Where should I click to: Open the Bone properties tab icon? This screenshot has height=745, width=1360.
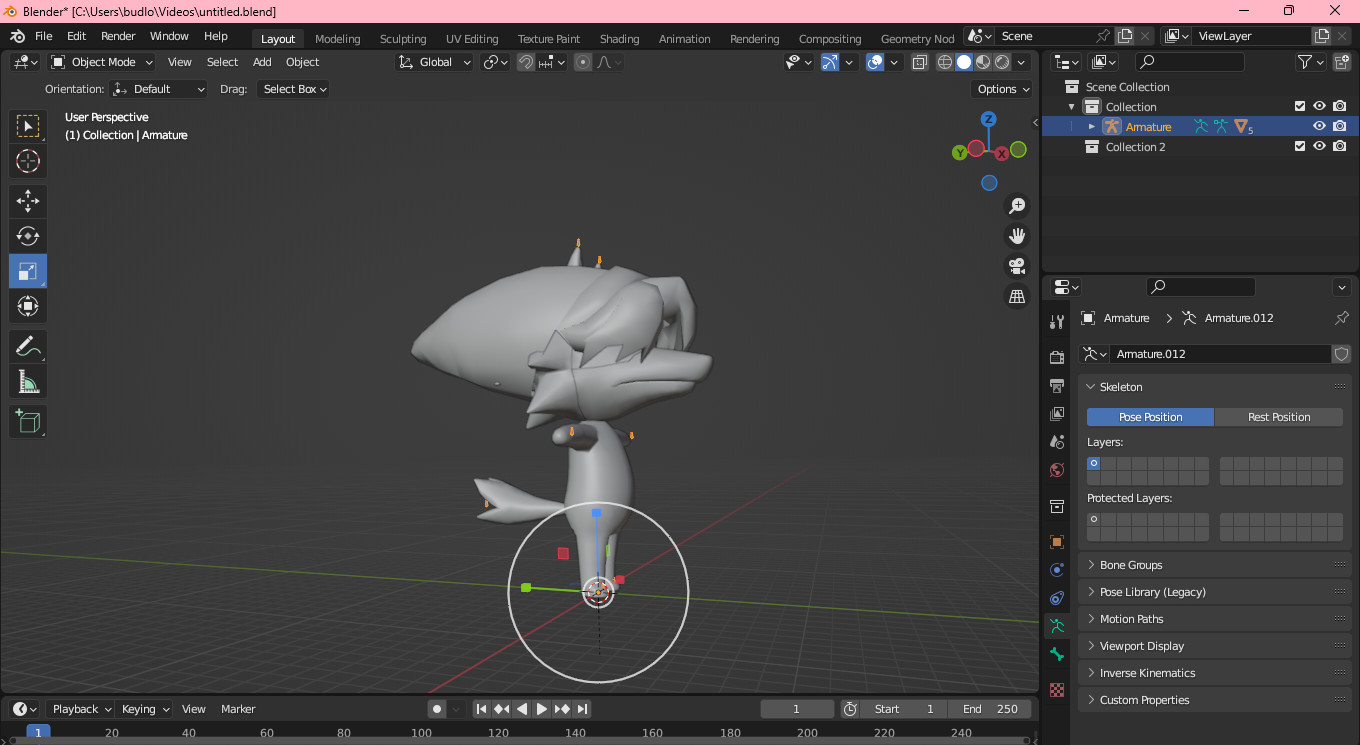pyautogui.click(x=1057, y=654)
